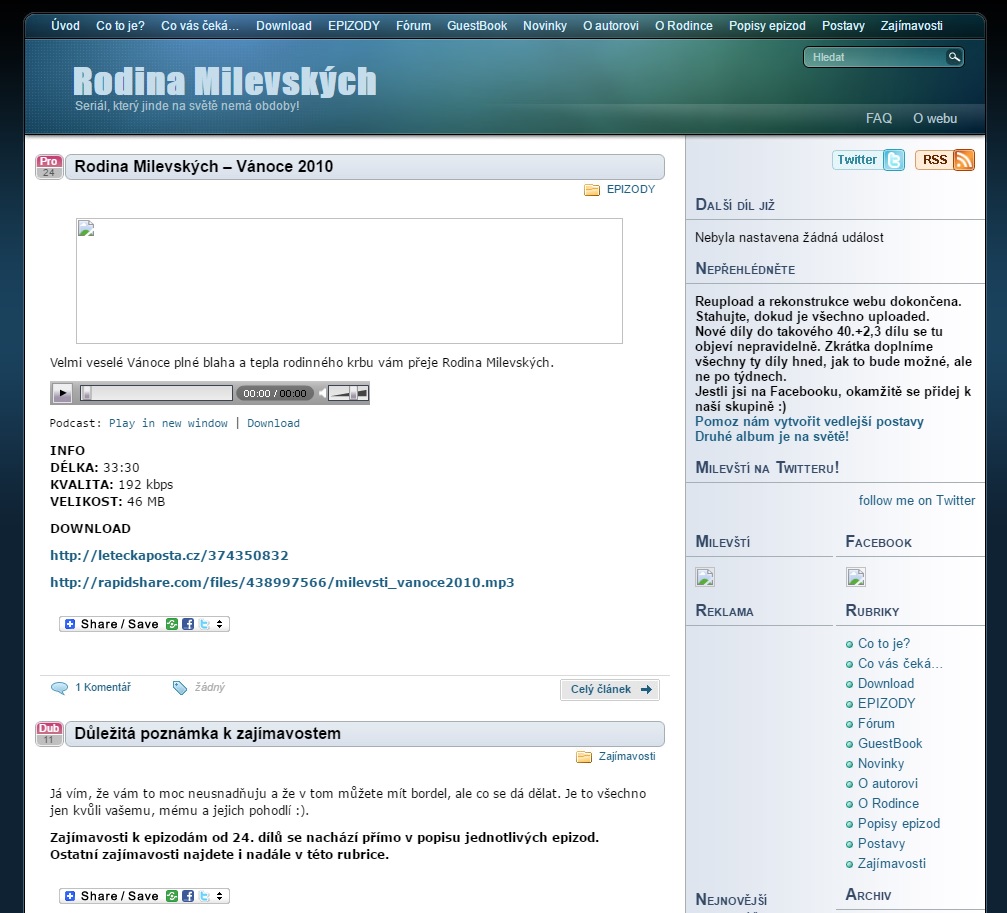The height and width of the screenshot is (913, 1007).
Task: Mute audio via the speaker icon
Action: click(x=323, y=394)
